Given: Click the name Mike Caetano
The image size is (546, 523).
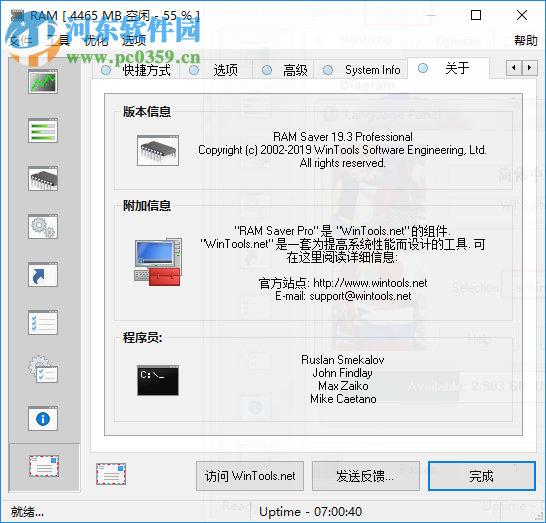Looking at the screenshot, I should tap(343, 399).
